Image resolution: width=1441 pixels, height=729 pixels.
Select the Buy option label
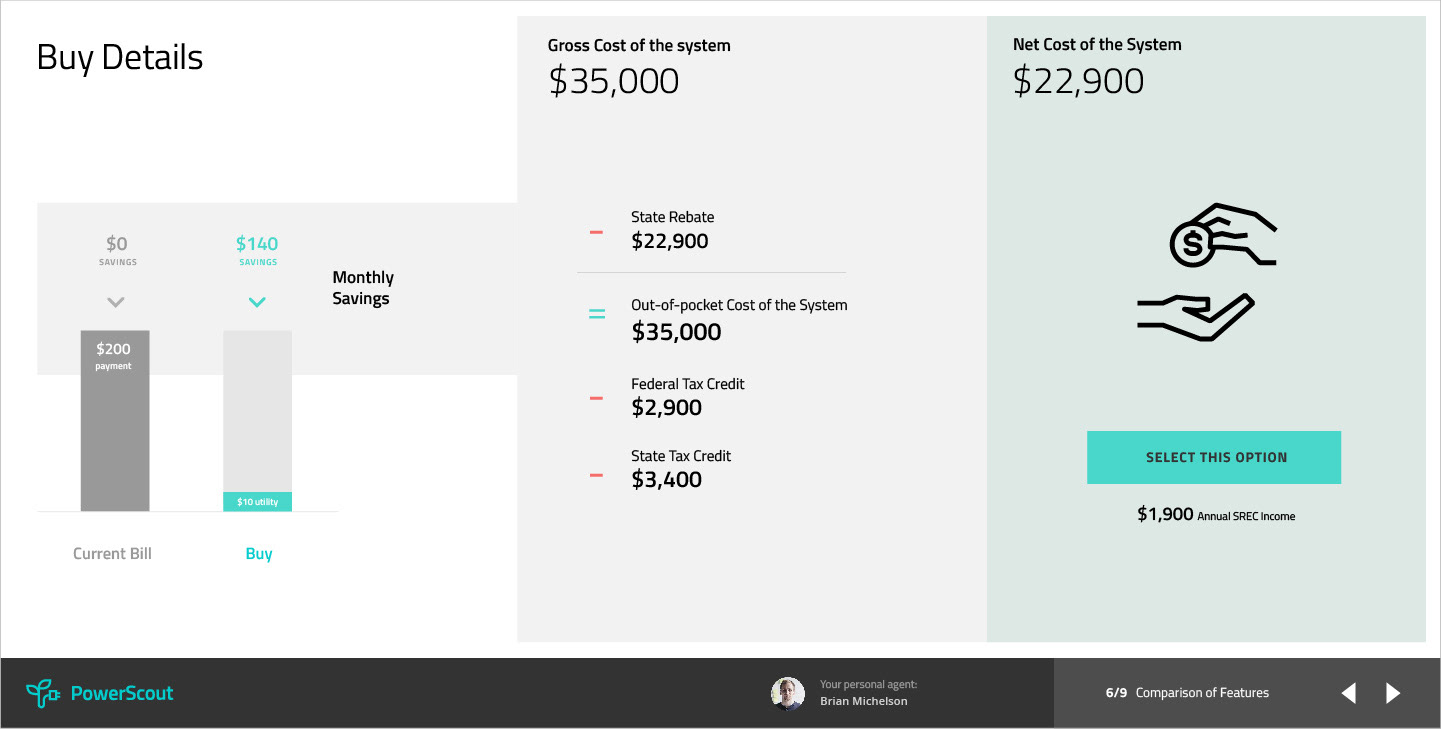(259, 554)
